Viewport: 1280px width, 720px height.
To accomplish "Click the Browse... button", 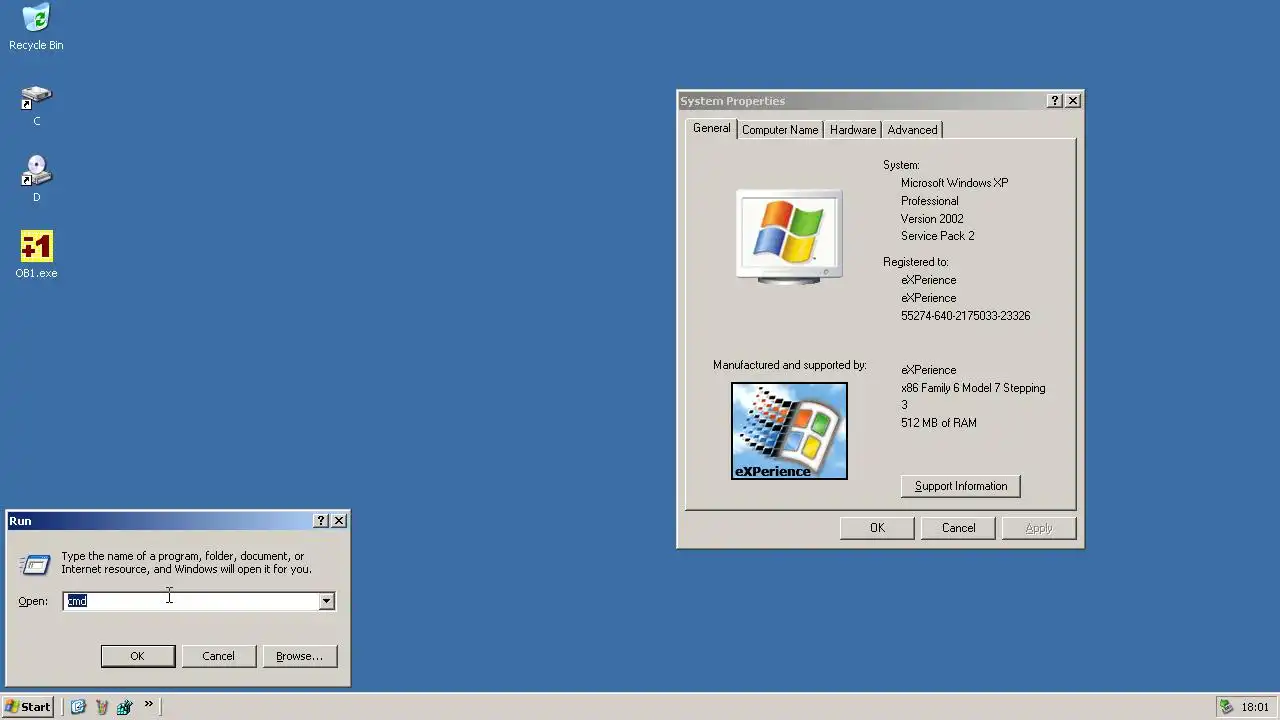I will tap(299, 656).
